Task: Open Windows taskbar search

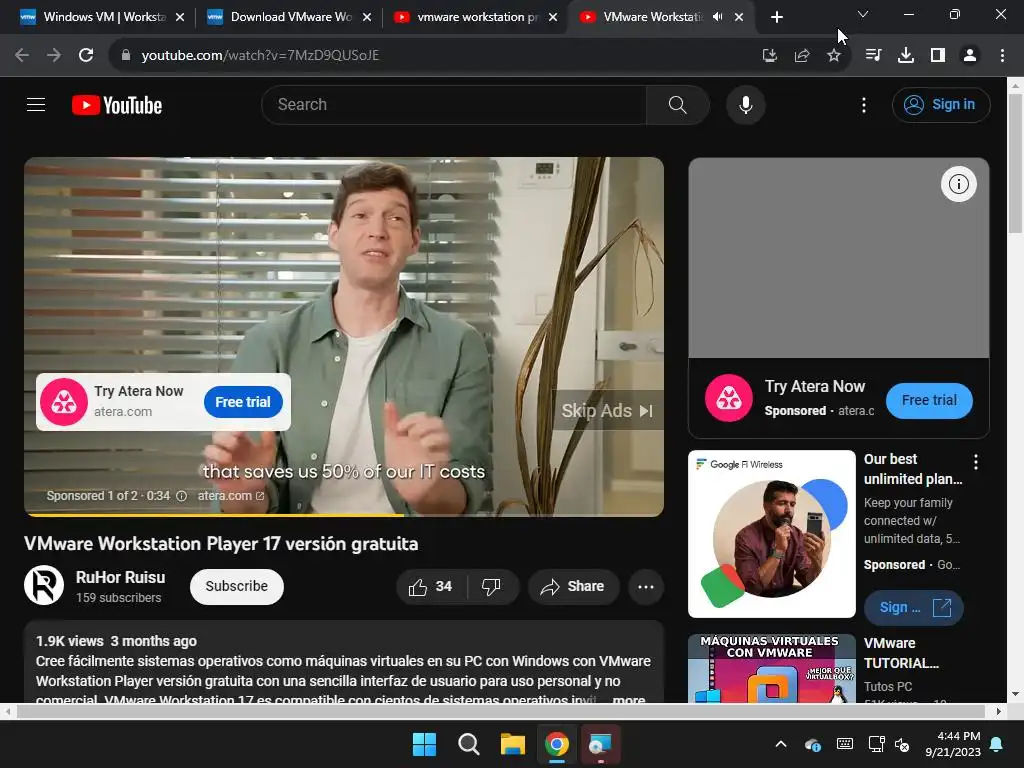Action: tap(468, 744)
